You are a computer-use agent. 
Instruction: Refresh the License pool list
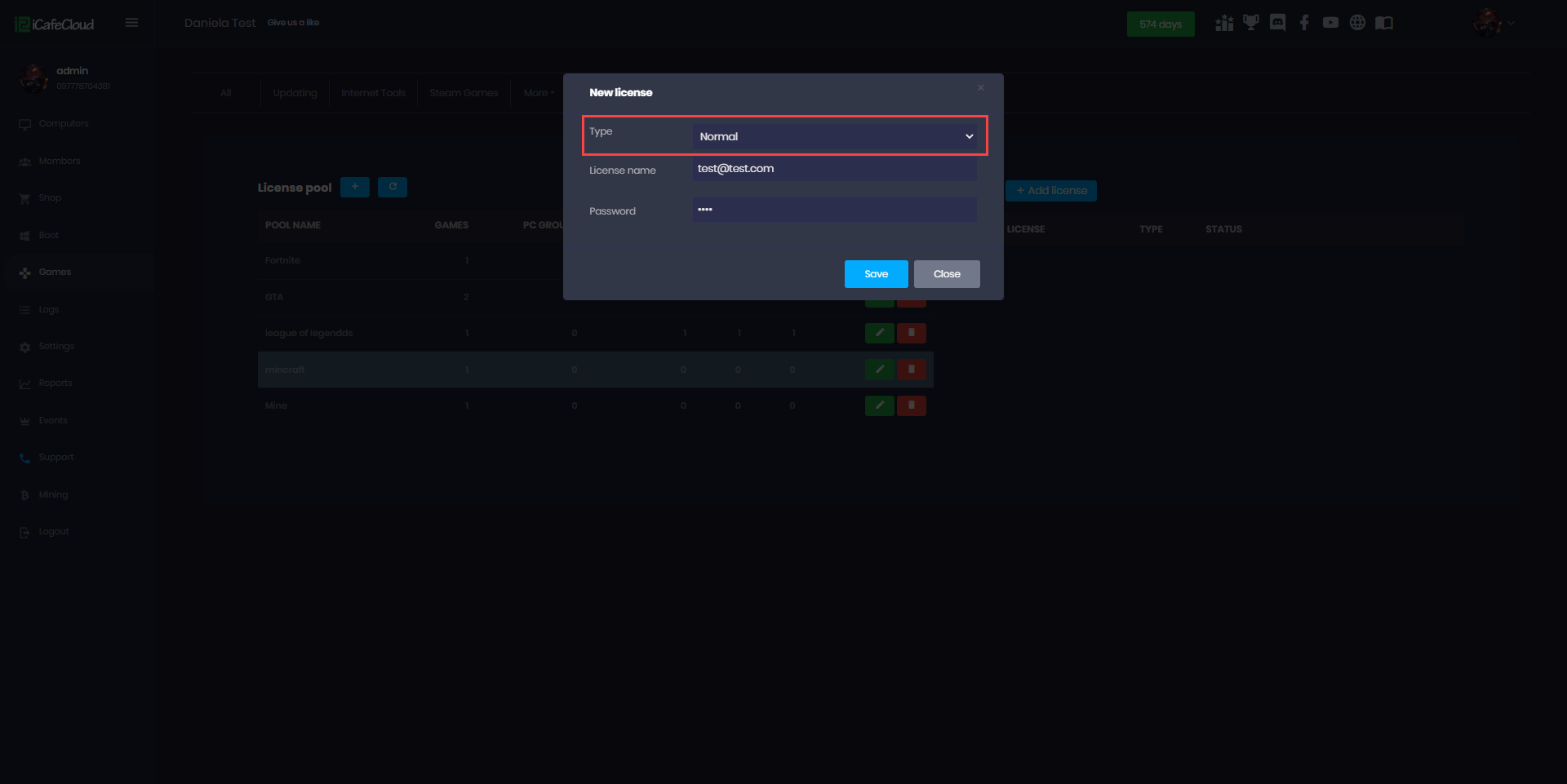(x=393, y=187)
